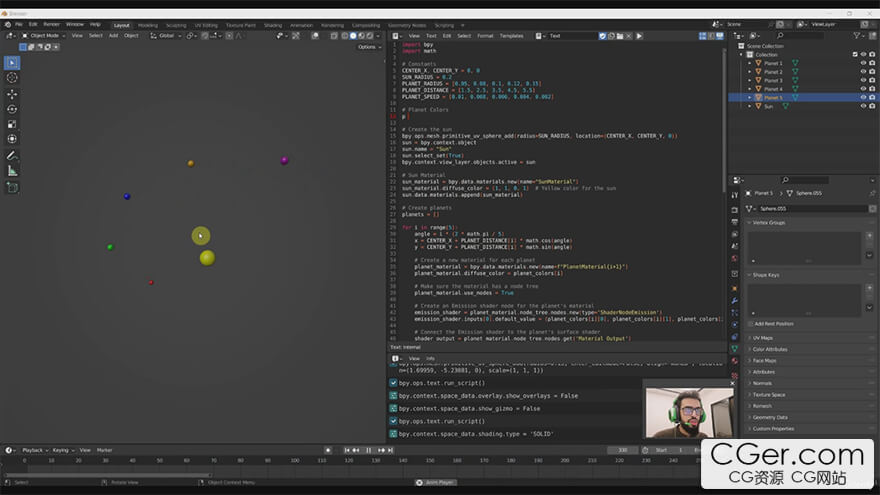
Task: Expand the Color Attributes panel
Action: (x=769, y=349)
